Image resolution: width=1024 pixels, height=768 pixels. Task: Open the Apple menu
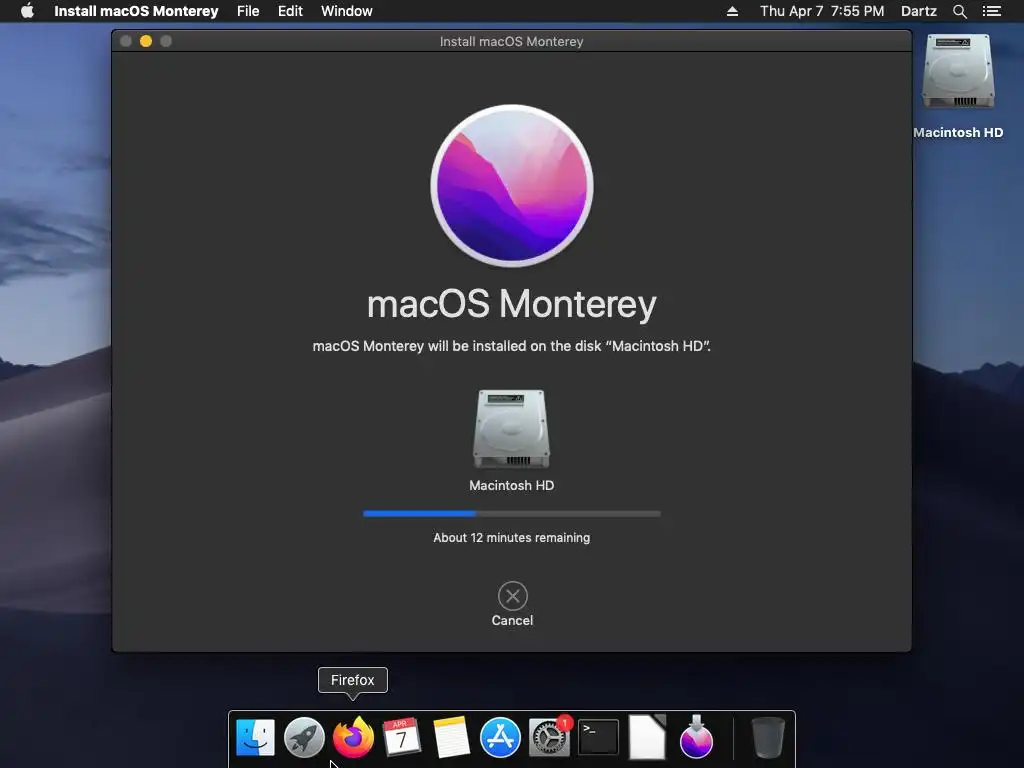pos(27,11)
